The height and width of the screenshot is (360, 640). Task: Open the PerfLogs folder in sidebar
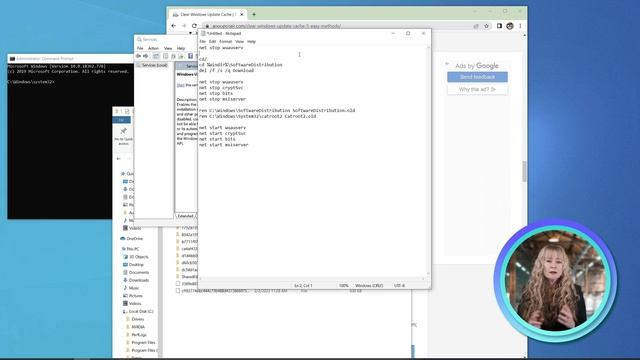136,335
